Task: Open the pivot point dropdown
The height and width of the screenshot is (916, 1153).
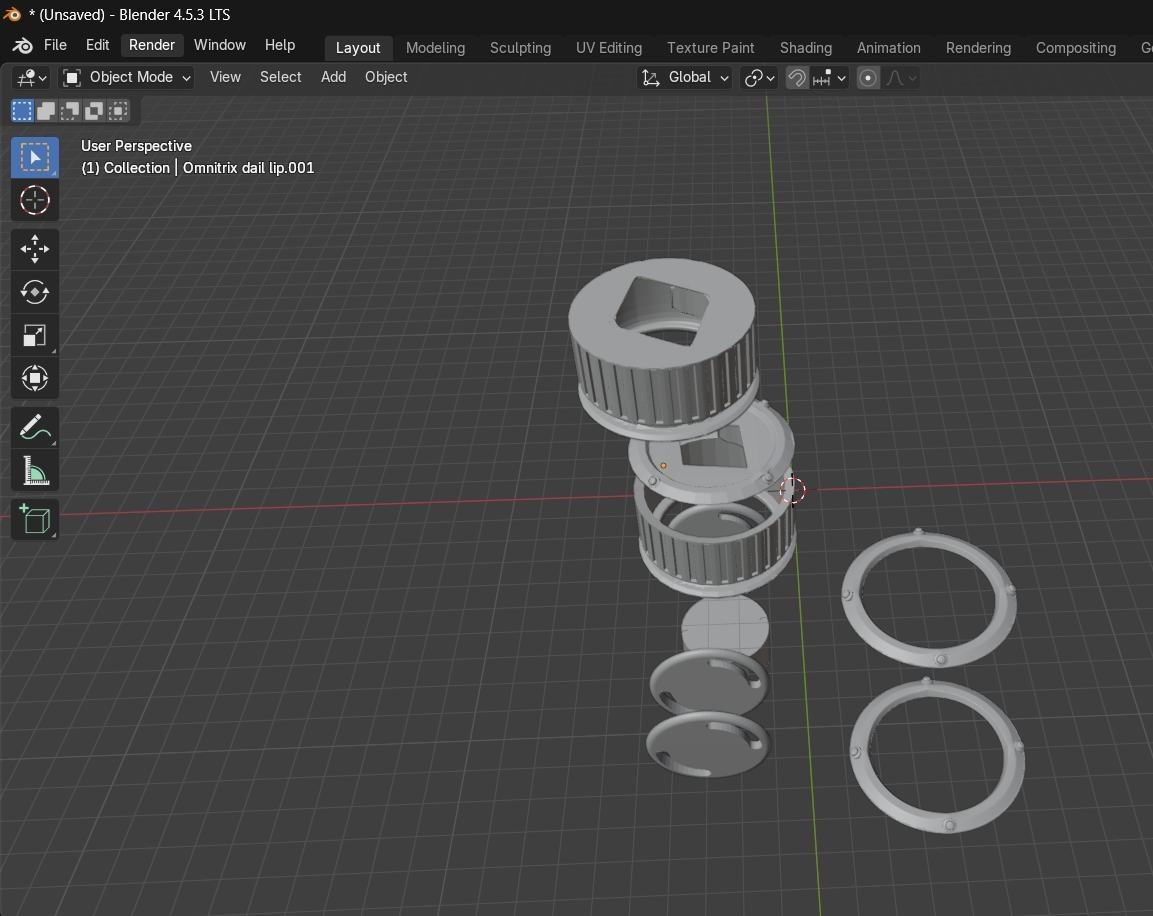Action: coord(759,78)
